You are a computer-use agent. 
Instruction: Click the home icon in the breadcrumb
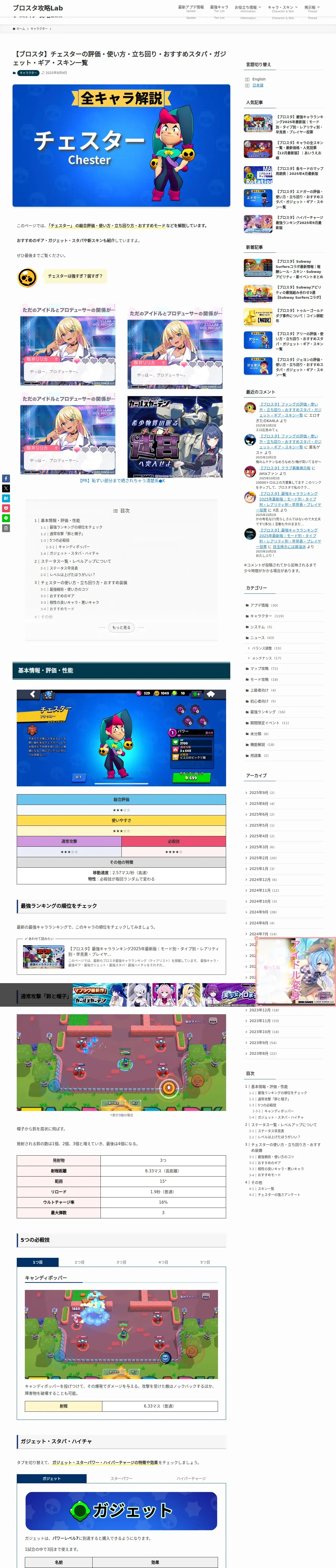coord(14,28)
